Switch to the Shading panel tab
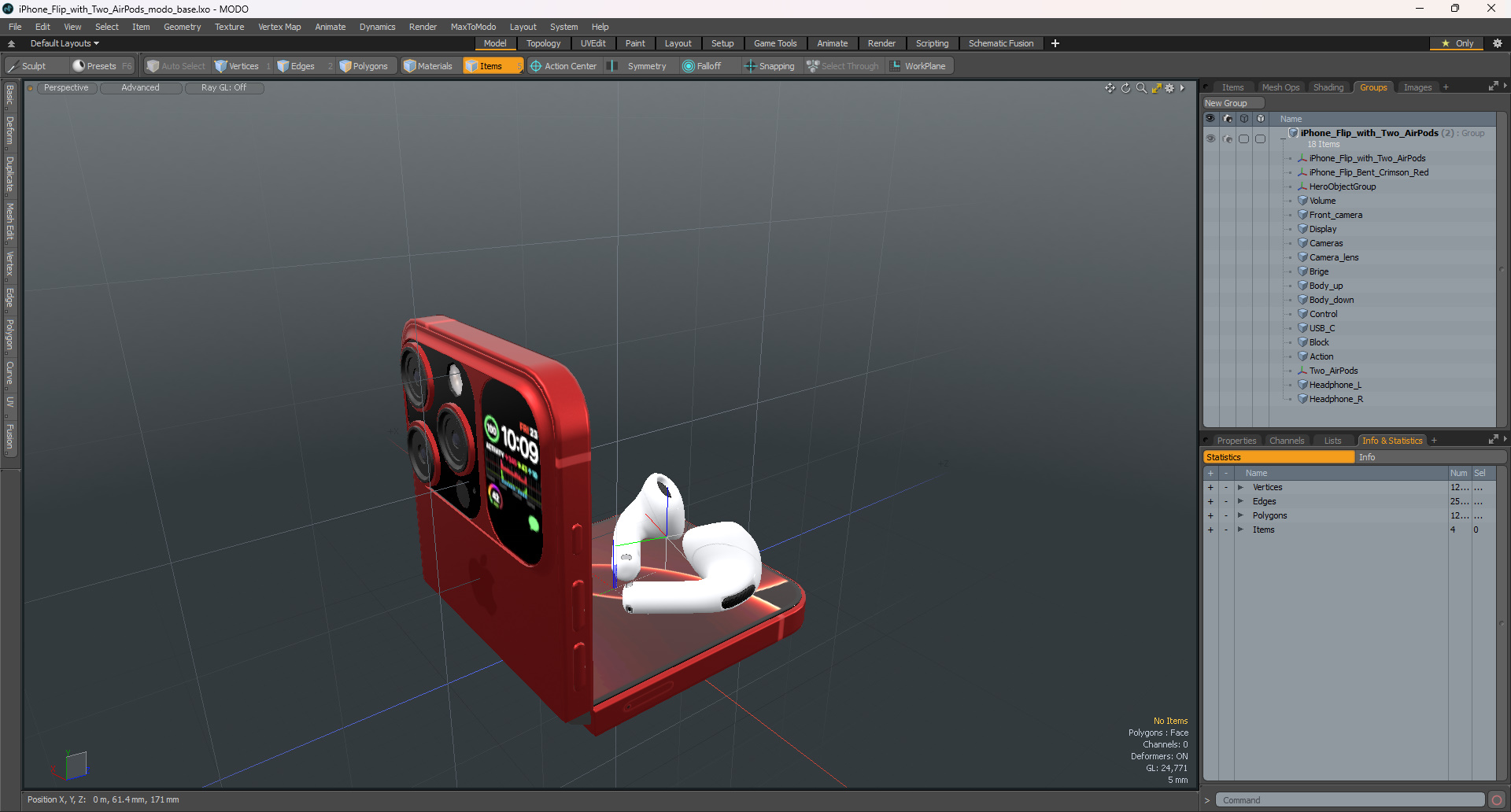 click(x=1328, y=87)
